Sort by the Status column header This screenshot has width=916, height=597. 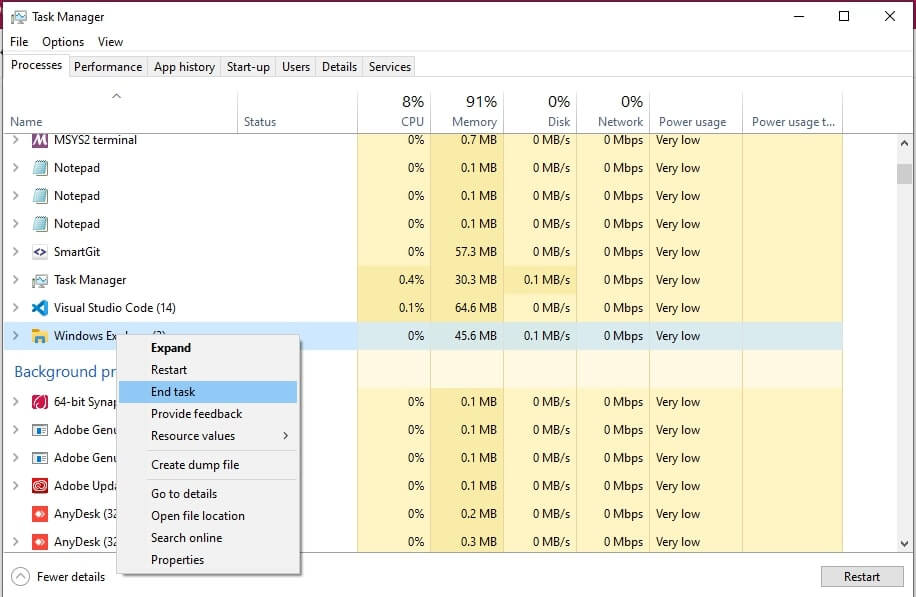pyautogui.click(x=297, y=112)
